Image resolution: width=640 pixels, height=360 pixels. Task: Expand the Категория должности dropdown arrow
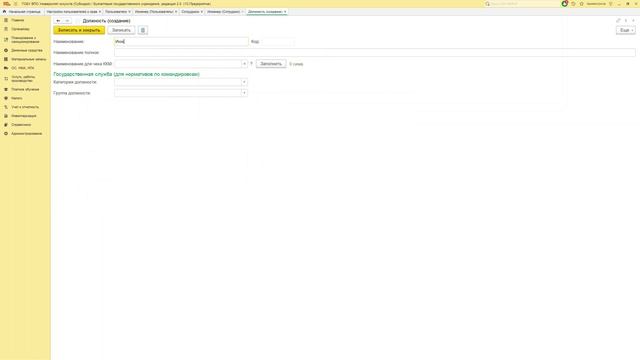coord(244,82)
